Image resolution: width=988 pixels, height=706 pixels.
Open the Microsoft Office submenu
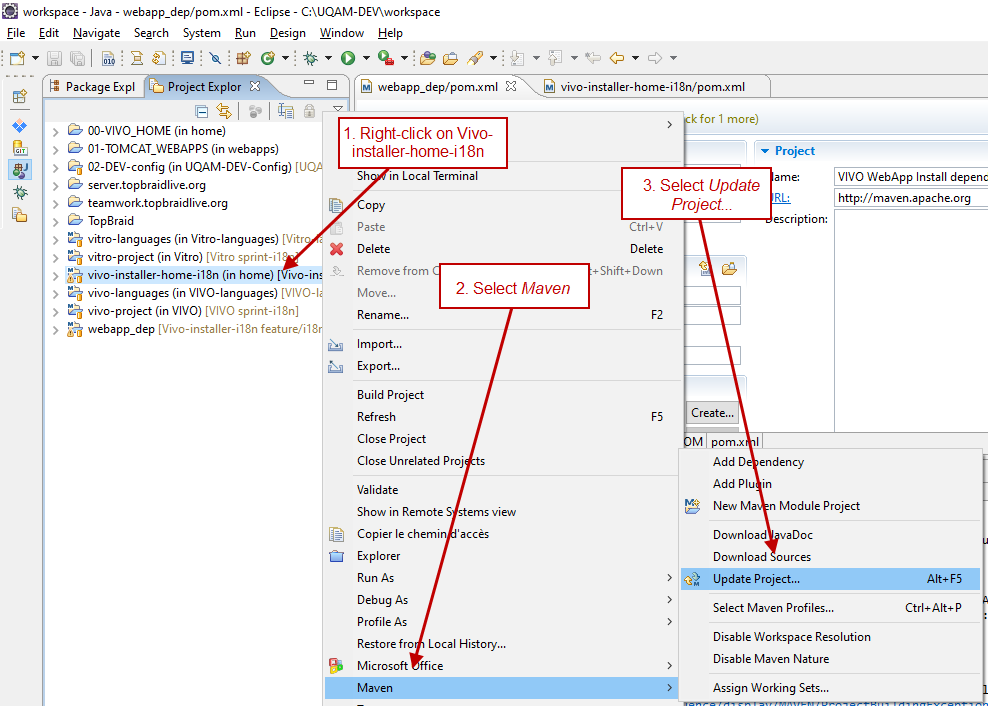(x=503, y=666)
